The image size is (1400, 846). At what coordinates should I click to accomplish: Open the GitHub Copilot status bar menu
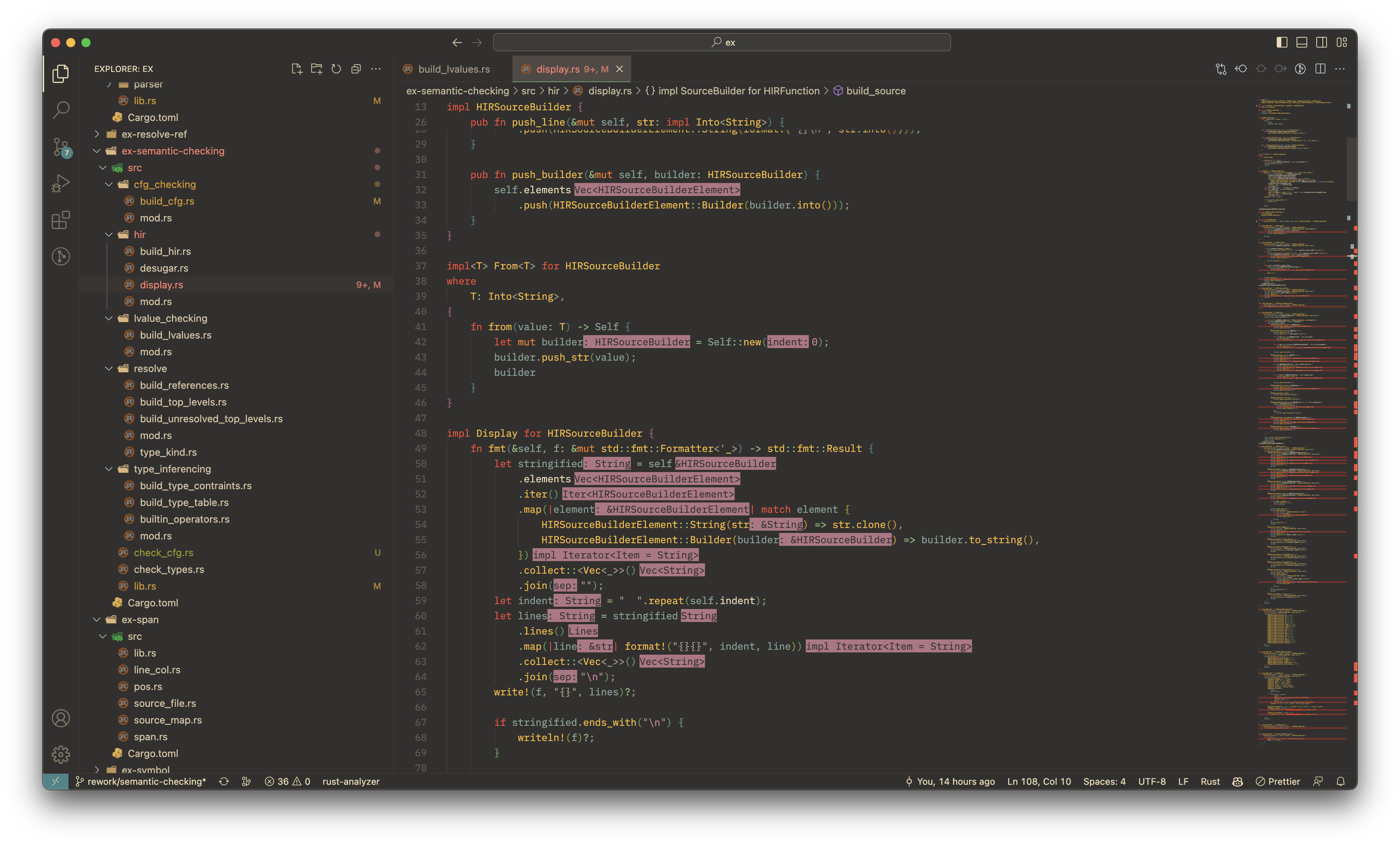1238,781
